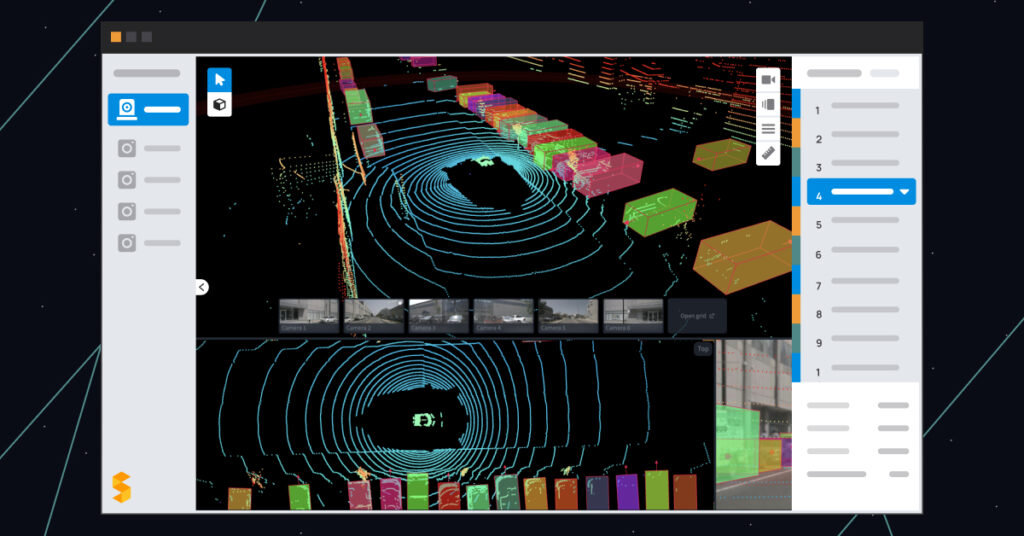Select the highlighted blue sensor item in sidebar
The height and width of the screenshot is (536, 1024).
point(148,109)
